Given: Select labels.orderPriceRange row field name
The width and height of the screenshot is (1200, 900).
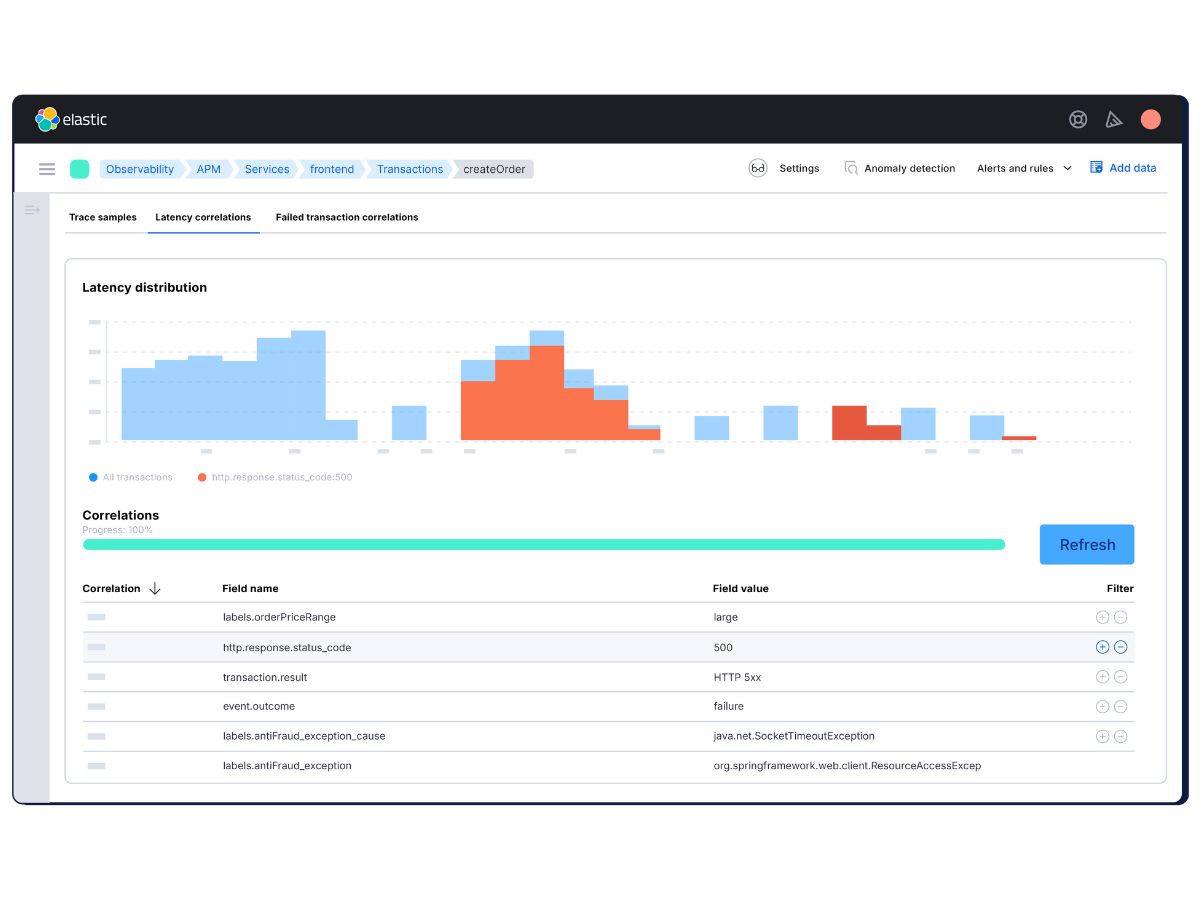Looking at the screenshot, I should click(x=279, y=618).
